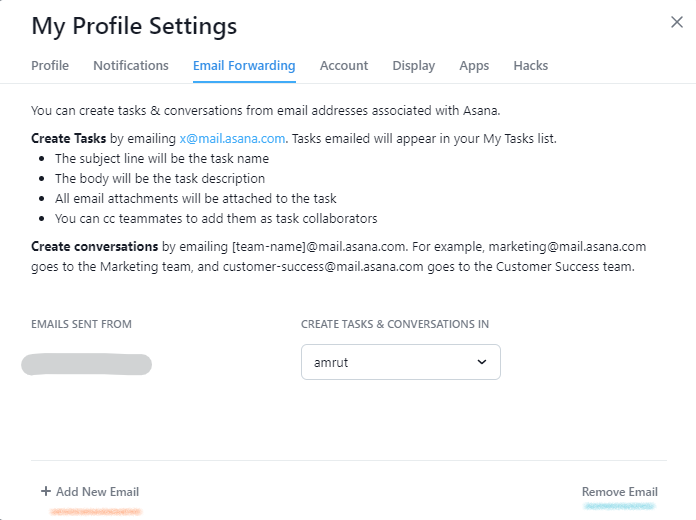Viewport: 696px width, 520px height.
Task: Click the Add New Email link
Action: tap(97, 492)
